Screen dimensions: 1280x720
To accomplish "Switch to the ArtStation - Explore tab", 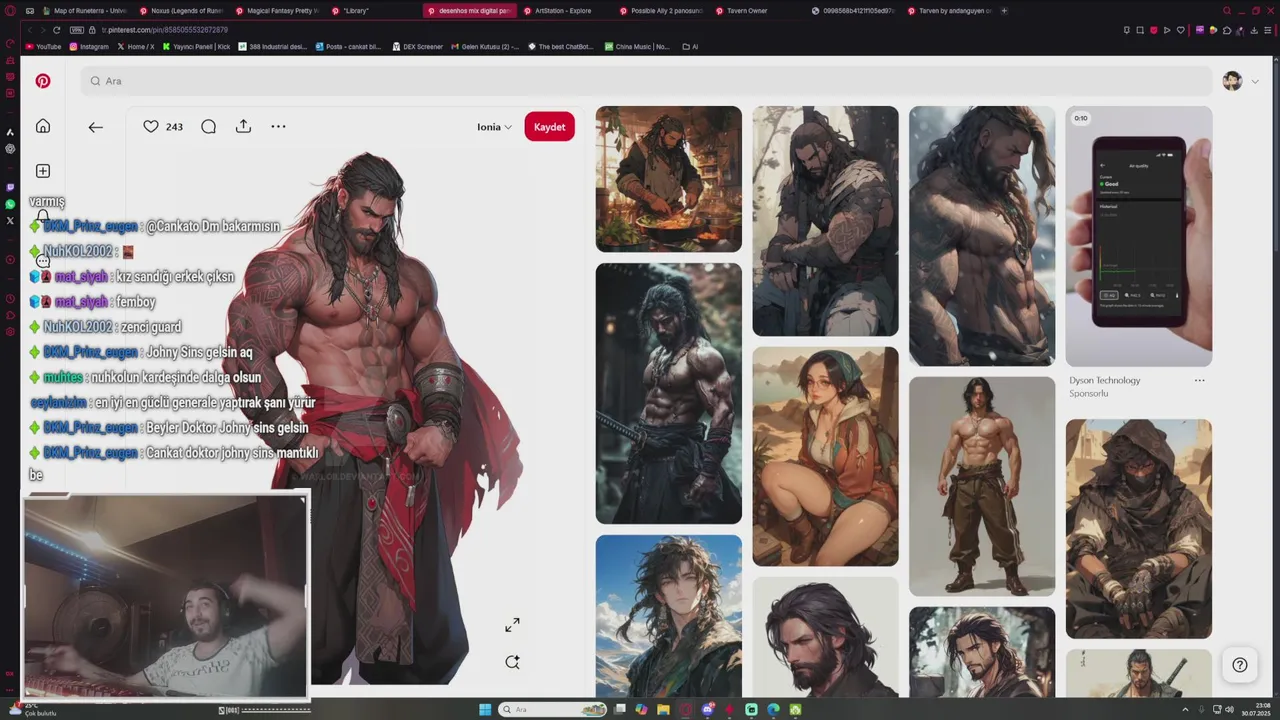I will coord(565,11).
